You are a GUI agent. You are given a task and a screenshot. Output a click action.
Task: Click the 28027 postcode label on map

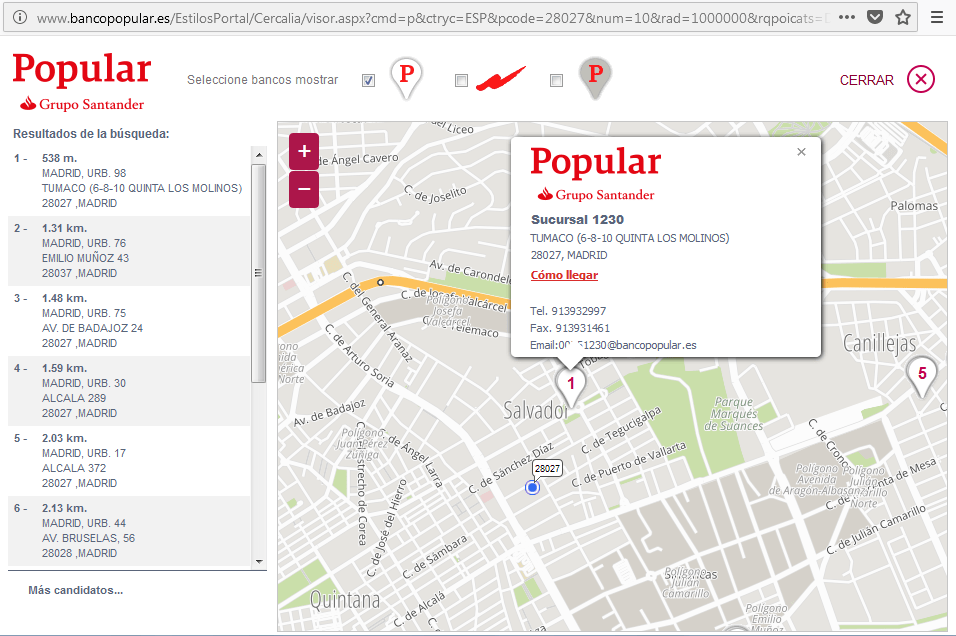click(x=547, y=468)
